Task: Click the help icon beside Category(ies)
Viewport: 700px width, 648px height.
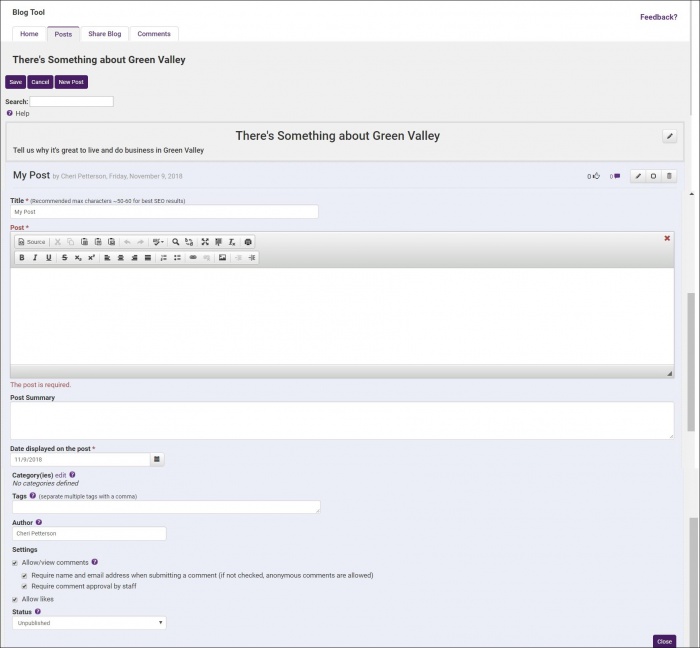Action: [72, 475]
